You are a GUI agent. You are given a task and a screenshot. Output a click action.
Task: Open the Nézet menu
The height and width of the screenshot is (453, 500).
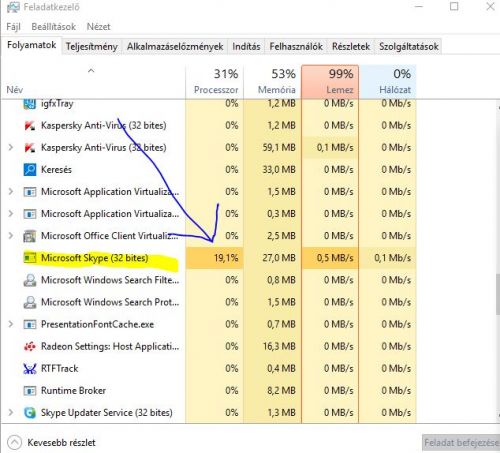(x=98, y=27)
